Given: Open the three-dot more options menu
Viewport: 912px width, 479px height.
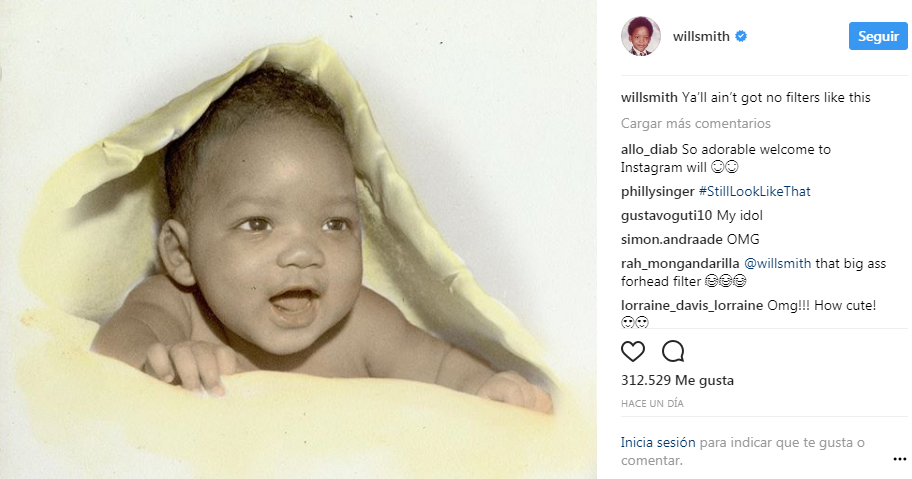Looking at the screenshot, I should click(x=900, y=459).
